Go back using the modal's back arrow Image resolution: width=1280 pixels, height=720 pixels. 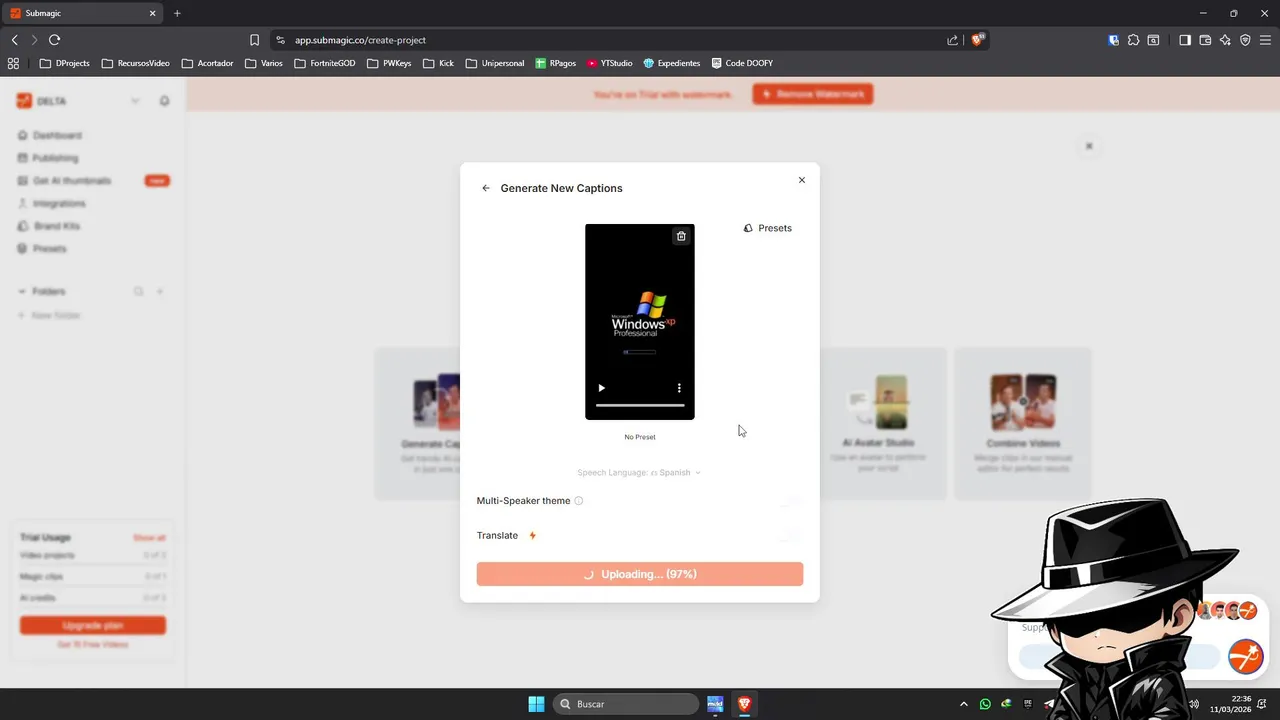pyautogui.click(x=486, y=188)
